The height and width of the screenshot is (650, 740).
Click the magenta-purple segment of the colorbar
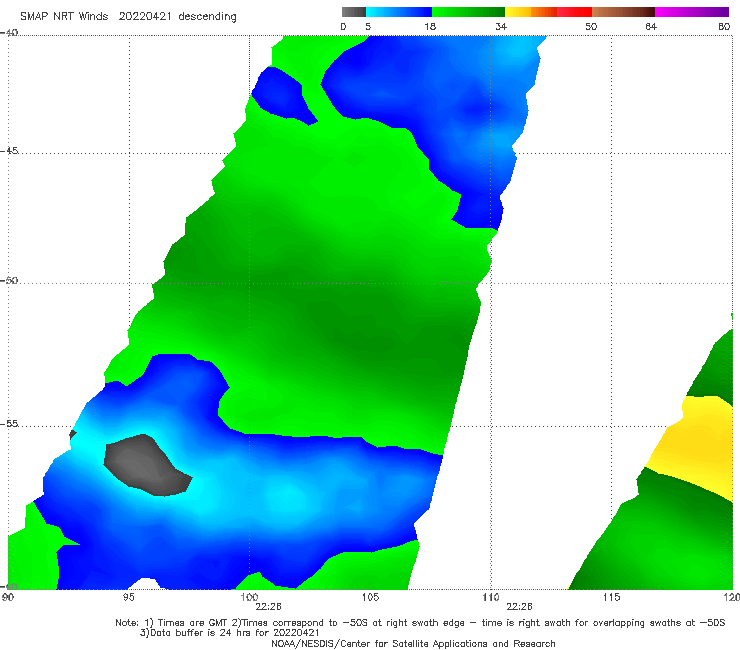click(692, 12)
